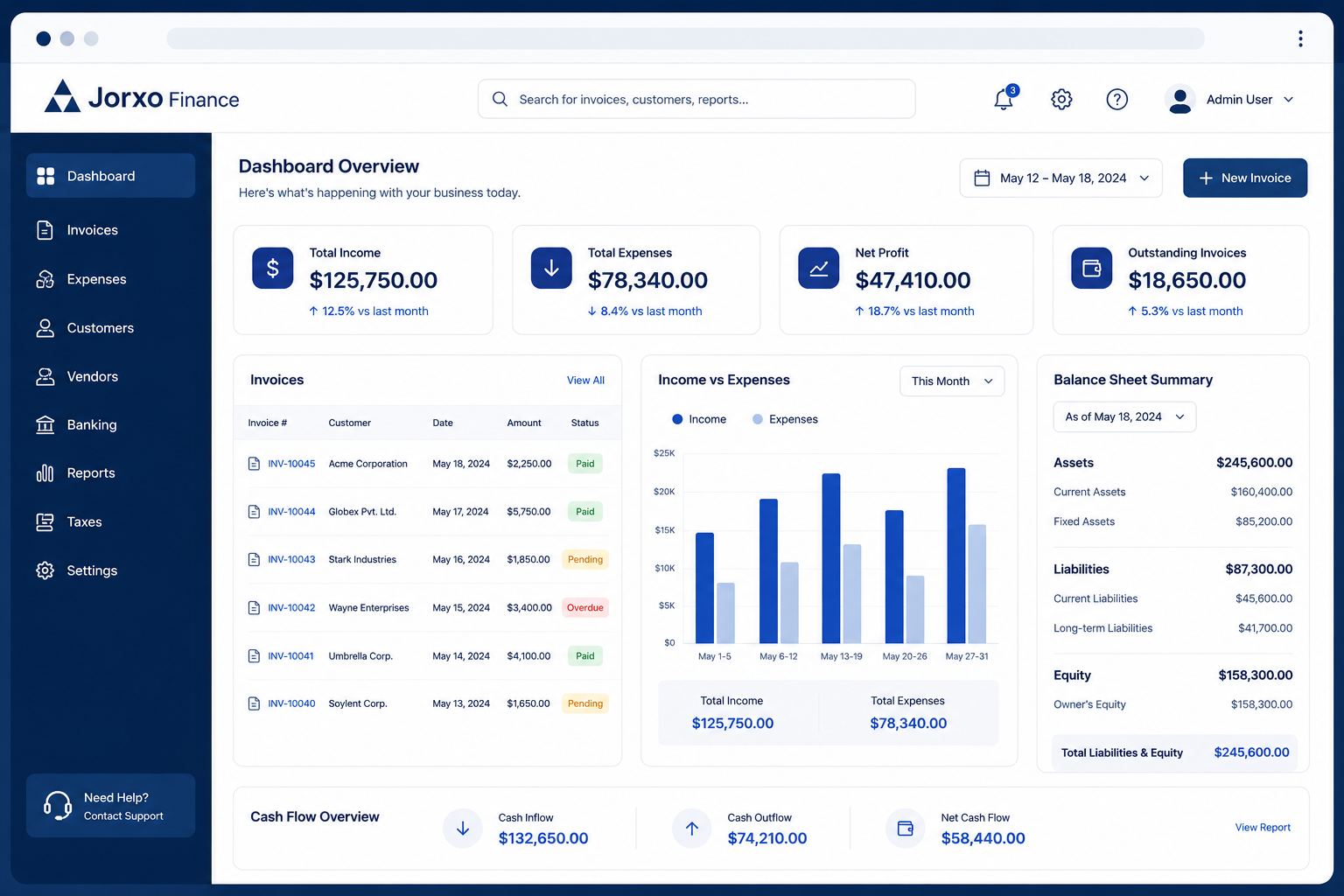Open the Admin User account menu
The width and height of the screenshot is (1344, 896).
click(1230, 99)
